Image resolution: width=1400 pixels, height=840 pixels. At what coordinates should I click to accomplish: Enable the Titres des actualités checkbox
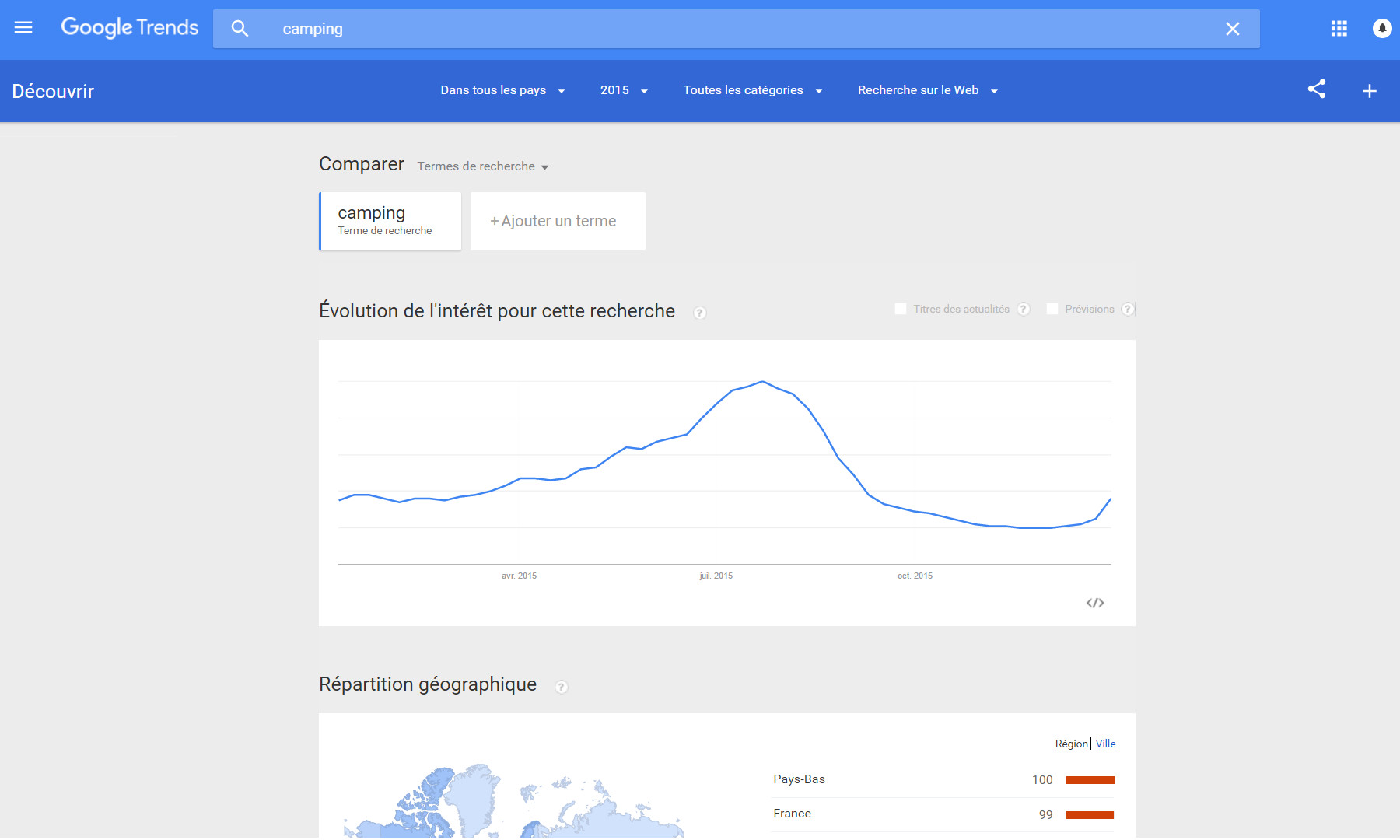(x=901, y=309)
